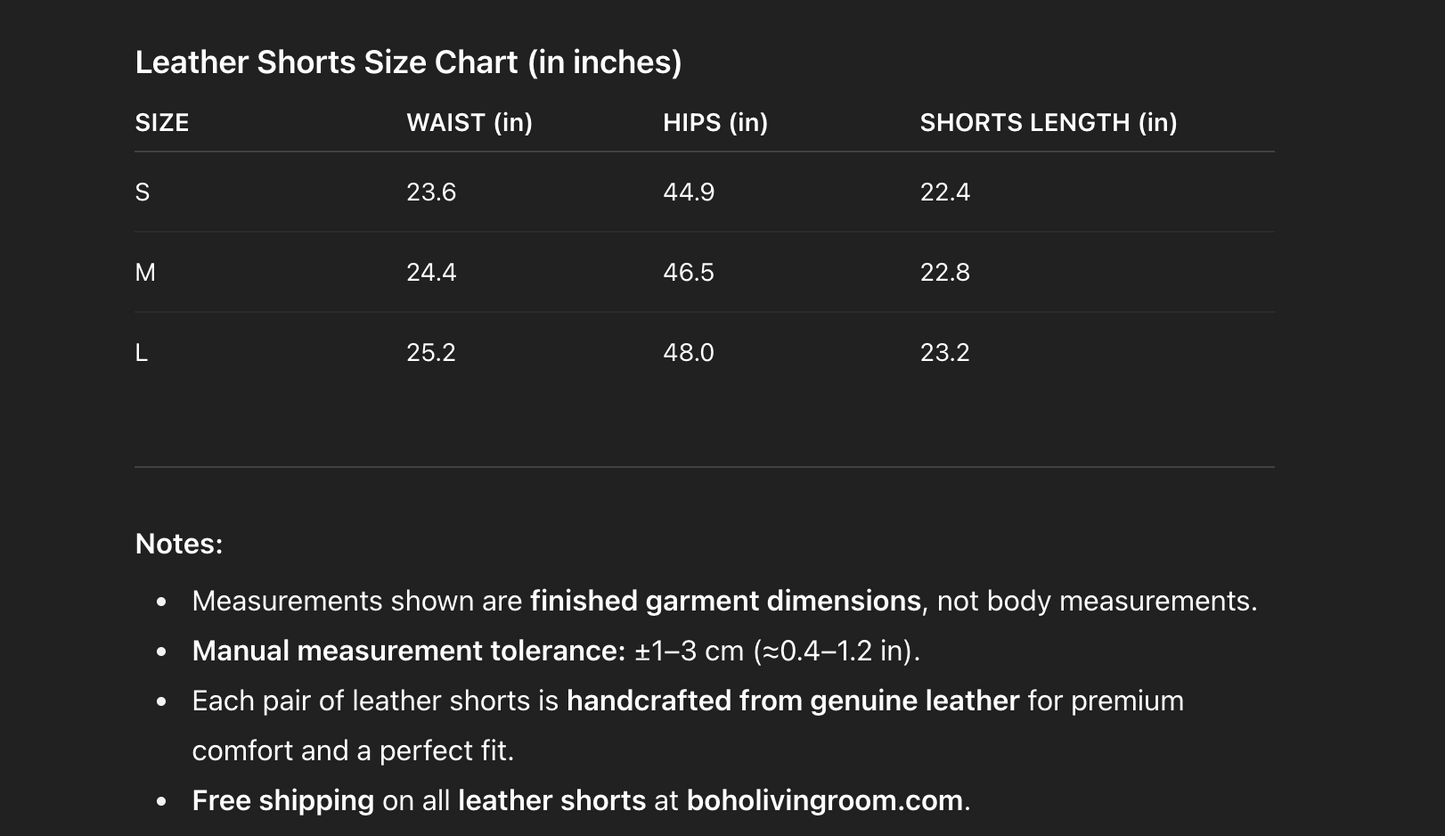1445x836 pixels.
Task: Click the HIPS (in) column header
Action: (x=715, y=123)
